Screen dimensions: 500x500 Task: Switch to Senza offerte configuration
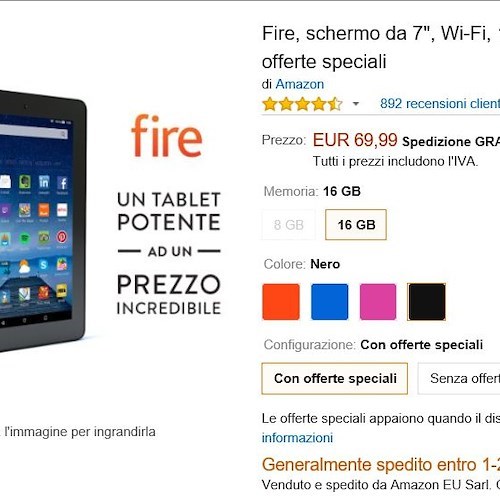(459, 378)
